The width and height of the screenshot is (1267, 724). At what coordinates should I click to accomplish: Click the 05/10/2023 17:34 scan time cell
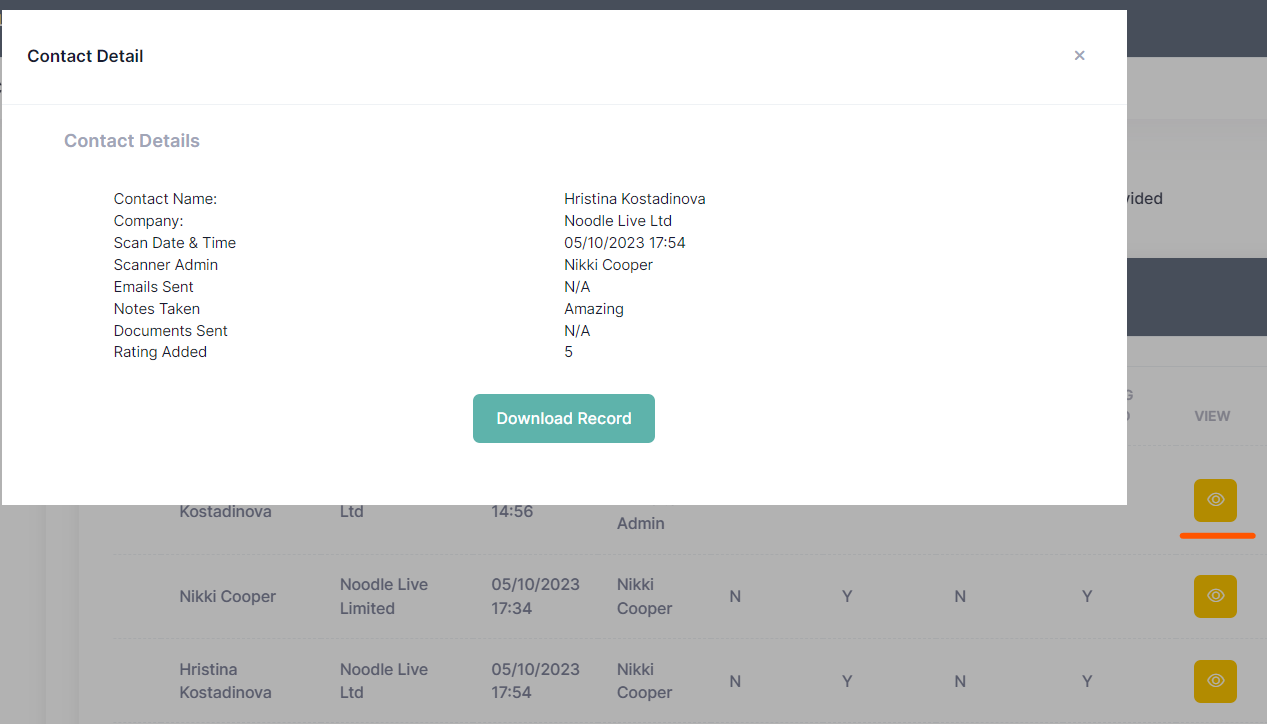click(x=535, y=596)
